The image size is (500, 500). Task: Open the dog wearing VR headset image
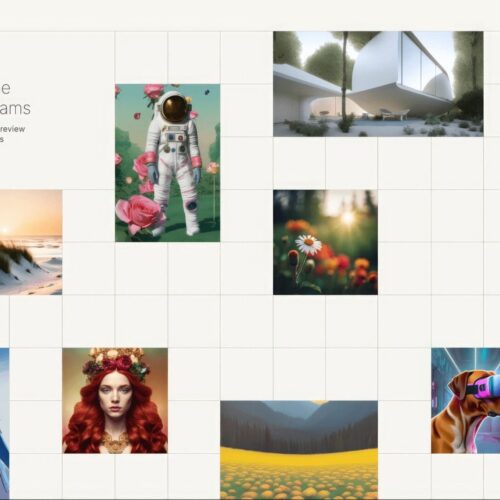466,401
